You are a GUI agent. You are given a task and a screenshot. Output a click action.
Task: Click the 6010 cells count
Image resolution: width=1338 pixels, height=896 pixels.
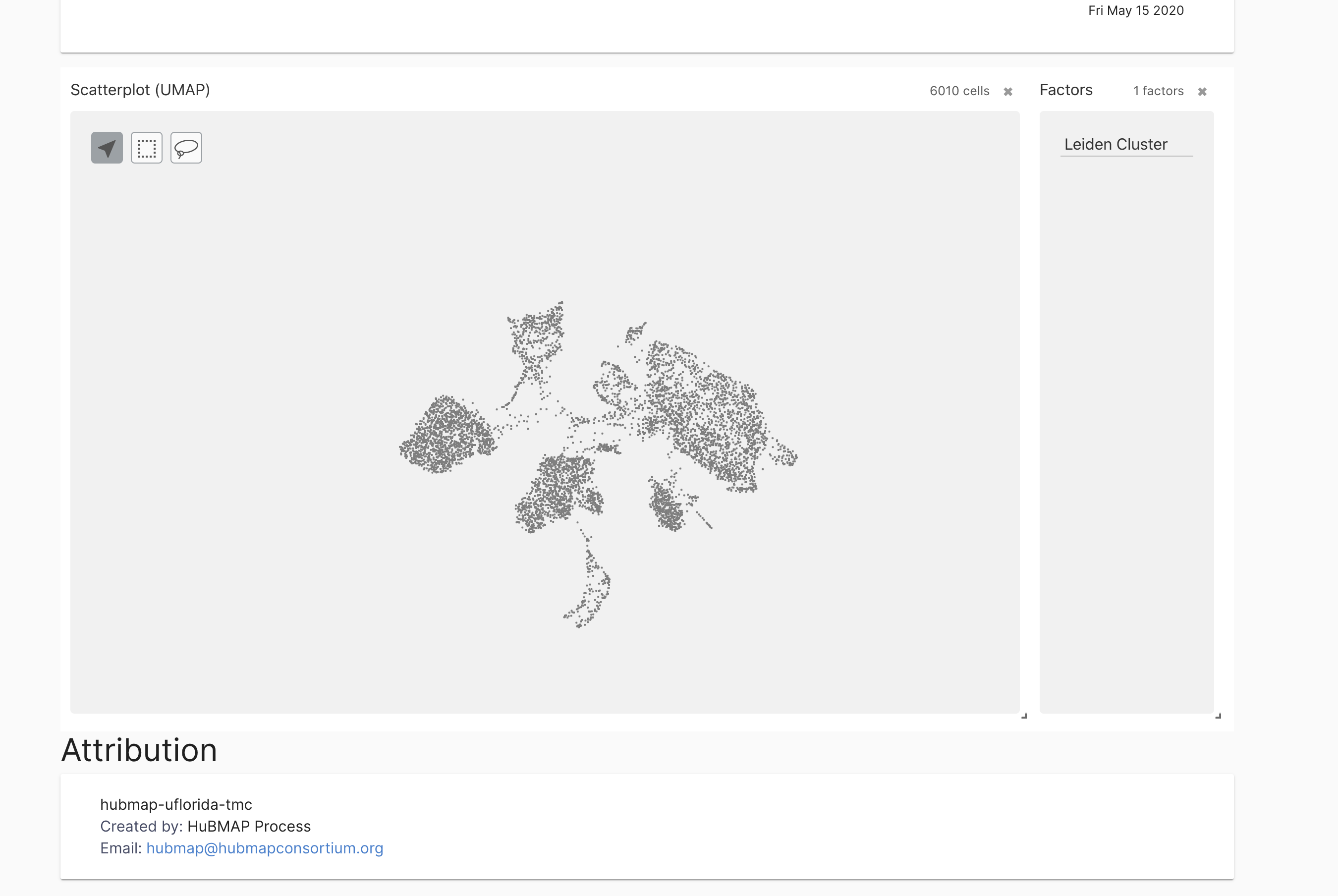tap(959, 91)
